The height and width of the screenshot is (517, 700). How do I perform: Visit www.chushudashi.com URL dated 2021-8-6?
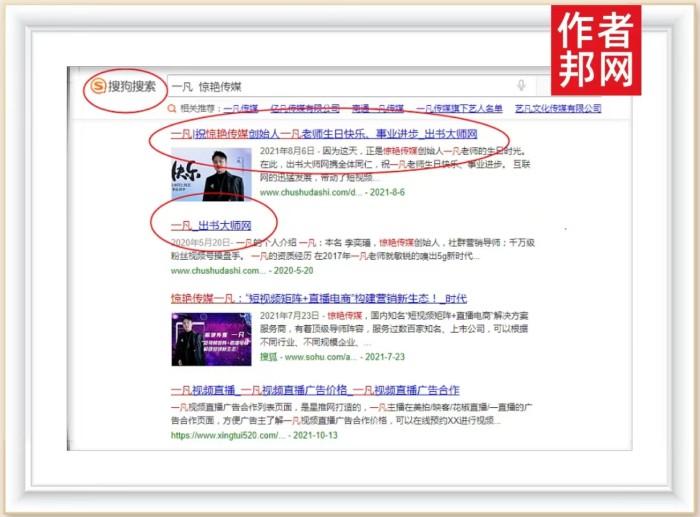point(310,192)
